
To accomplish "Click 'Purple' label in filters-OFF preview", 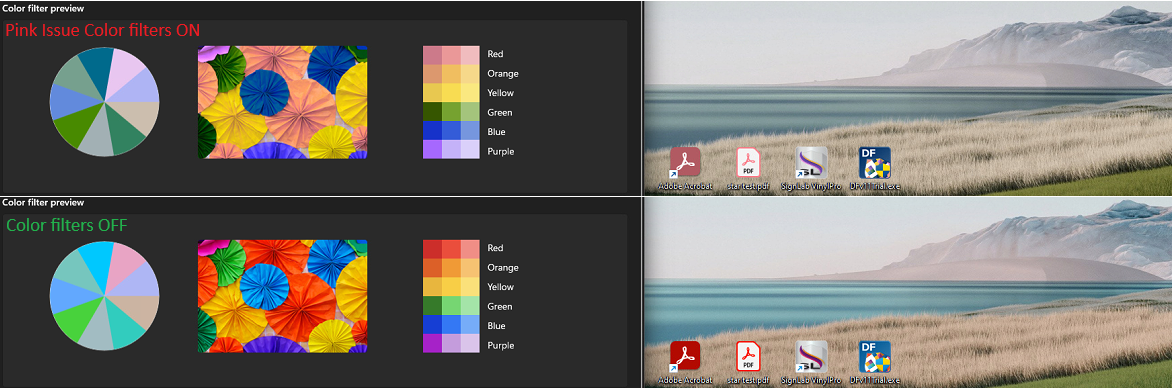I will (500, 345).
